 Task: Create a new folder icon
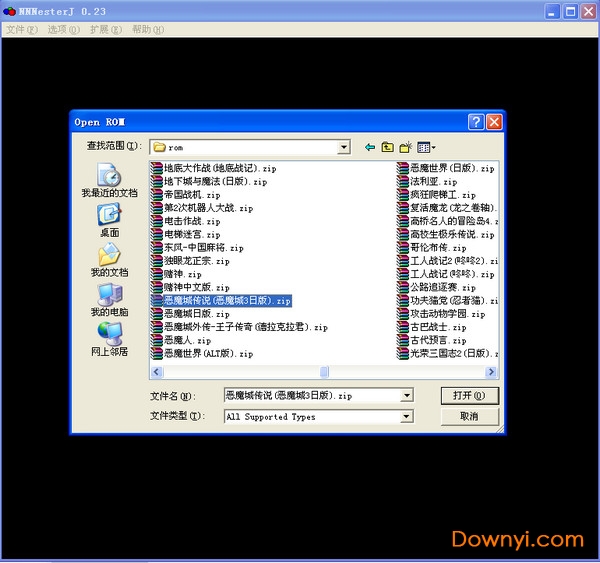point(406,147)
